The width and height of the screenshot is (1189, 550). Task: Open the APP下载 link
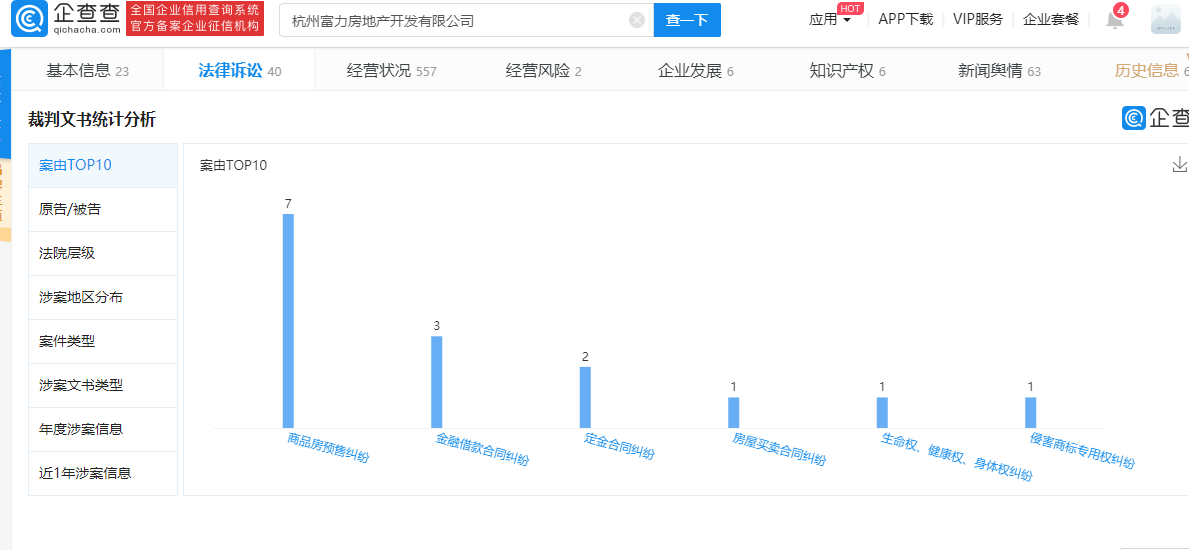pyautogui.click(x=905, y=19)
